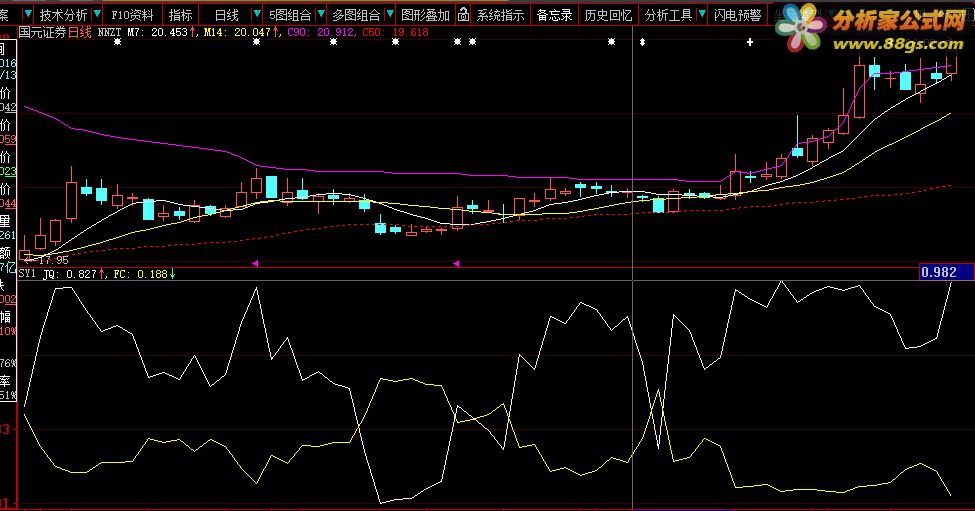This screenshot has height=511, width=975.
Task: Click the C90: 20.912 indicator value
Action: tap(321, 32)
